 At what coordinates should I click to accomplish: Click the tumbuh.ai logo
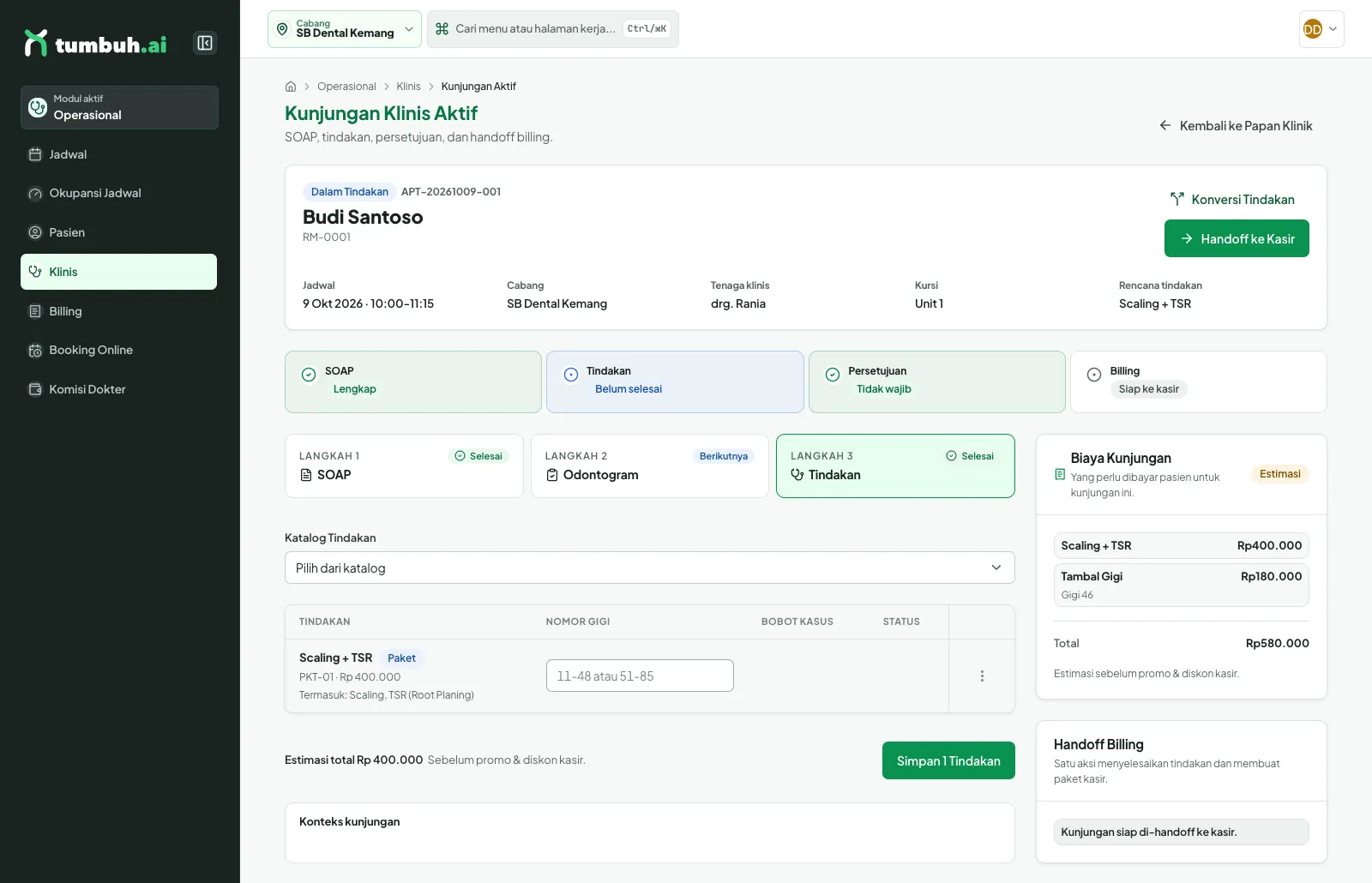pos(95,44)
